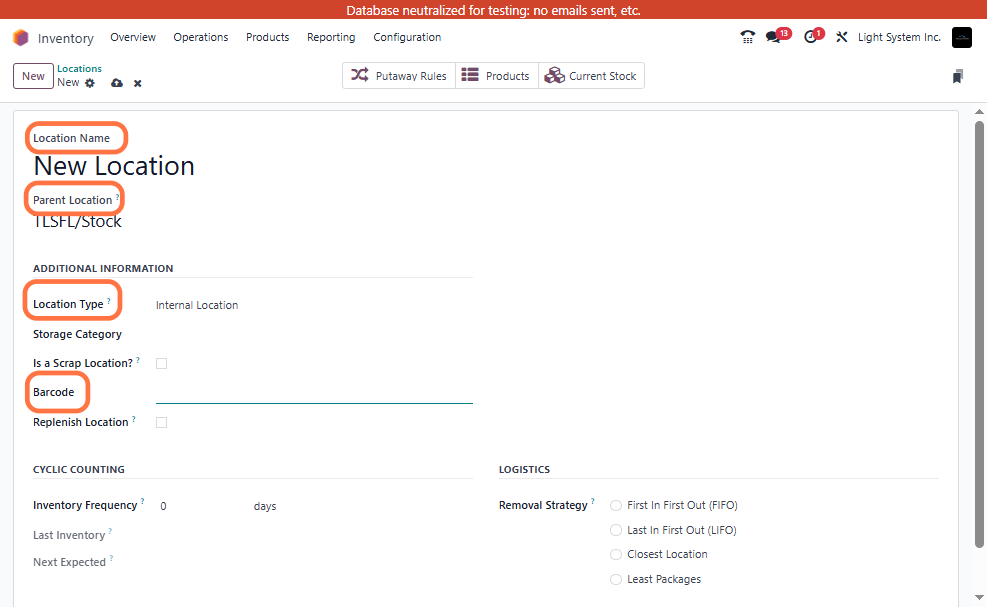Open the Overview menu
Viewport: 987px width, 607px height.
click(133, 37)
